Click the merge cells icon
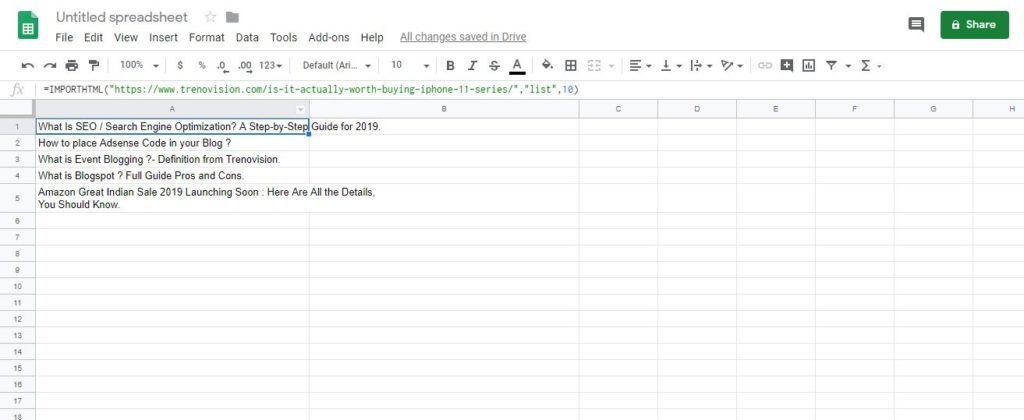This screenshot has height=420, width=1024. (594, 65)
